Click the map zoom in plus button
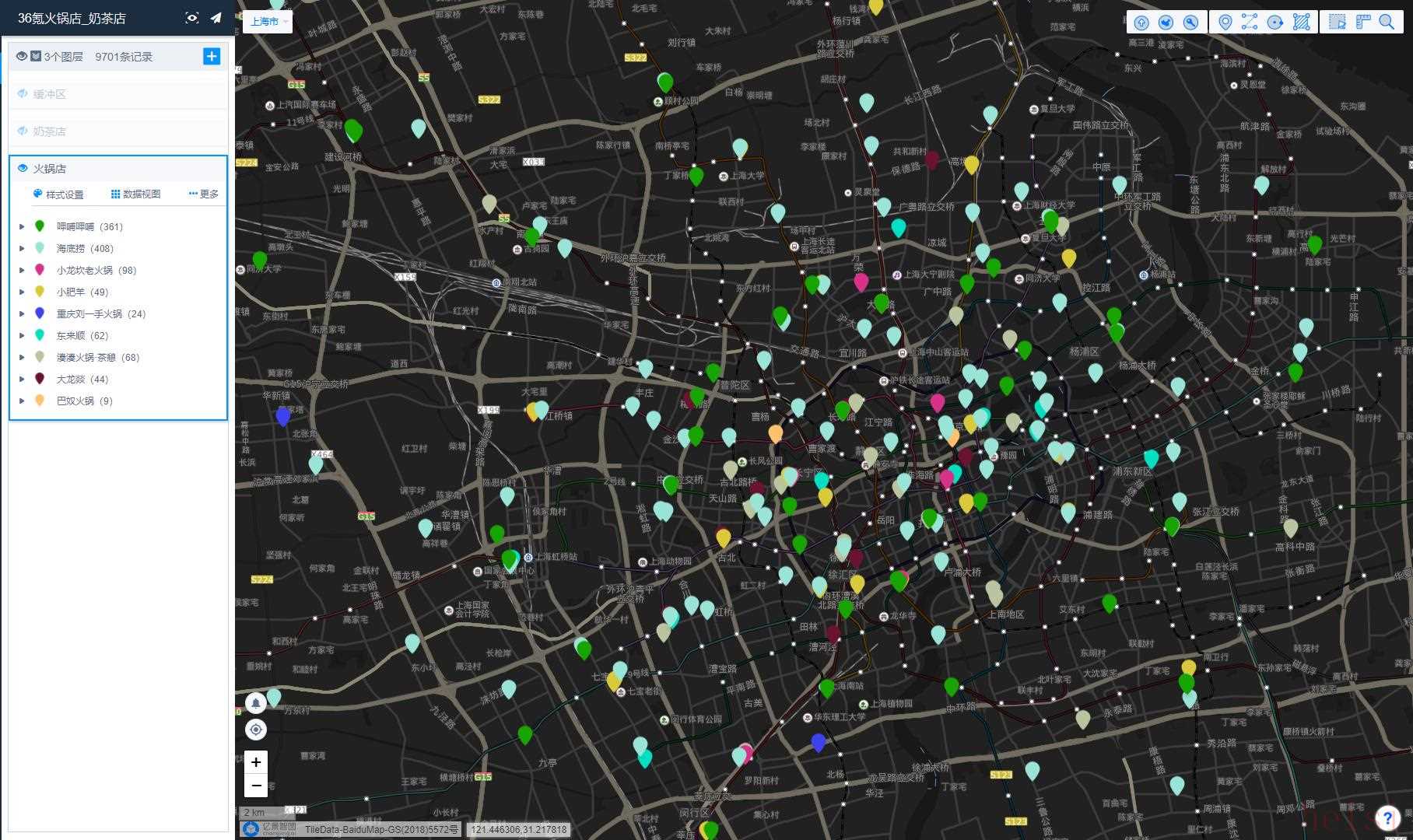The image size is (1413, 840). click(x=256, y=762)
